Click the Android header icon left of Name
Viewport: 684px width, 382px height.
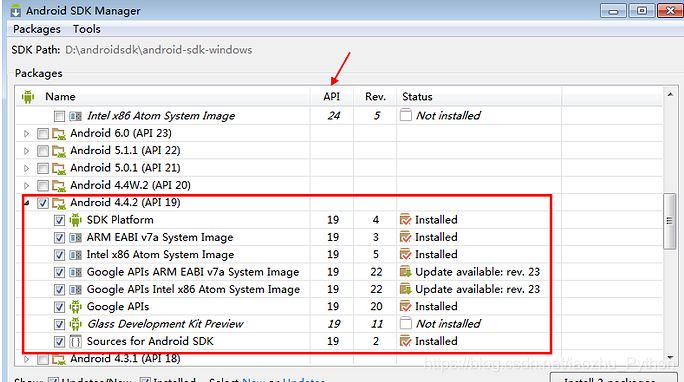(28, 97)
